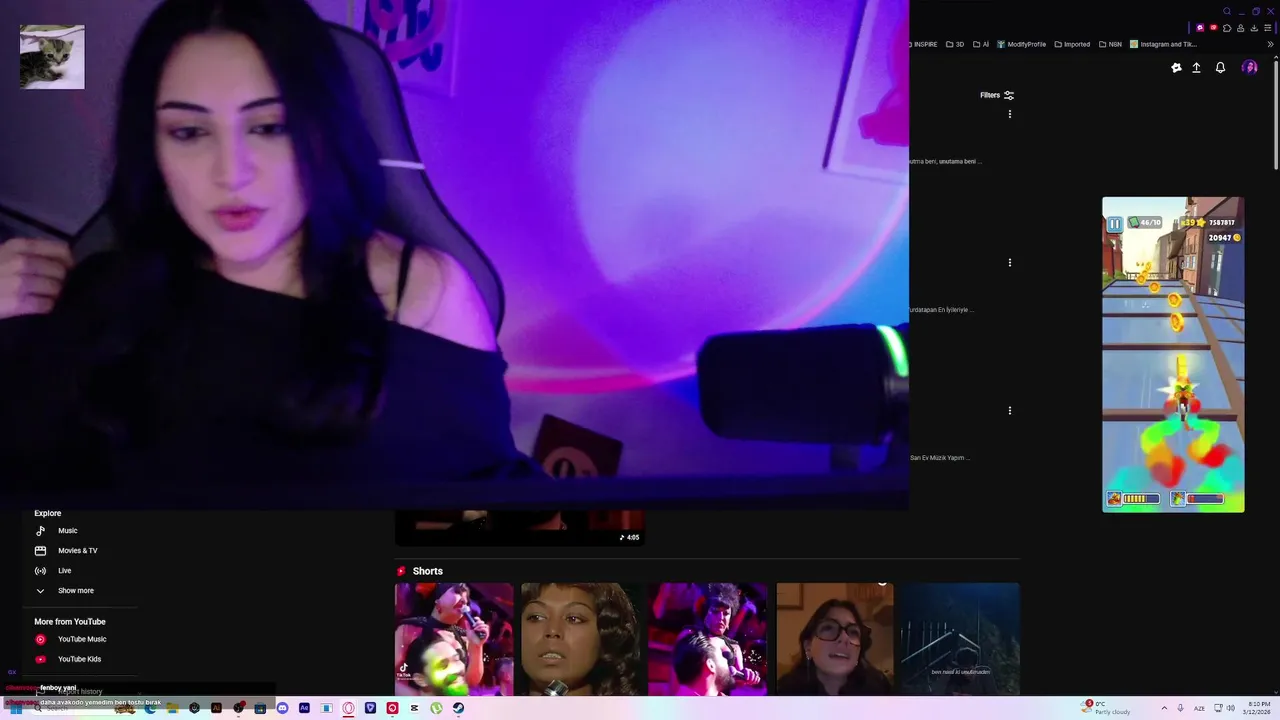
Task: Click the YouTube upload arrow icon
Action: (x=1196, y=68)
